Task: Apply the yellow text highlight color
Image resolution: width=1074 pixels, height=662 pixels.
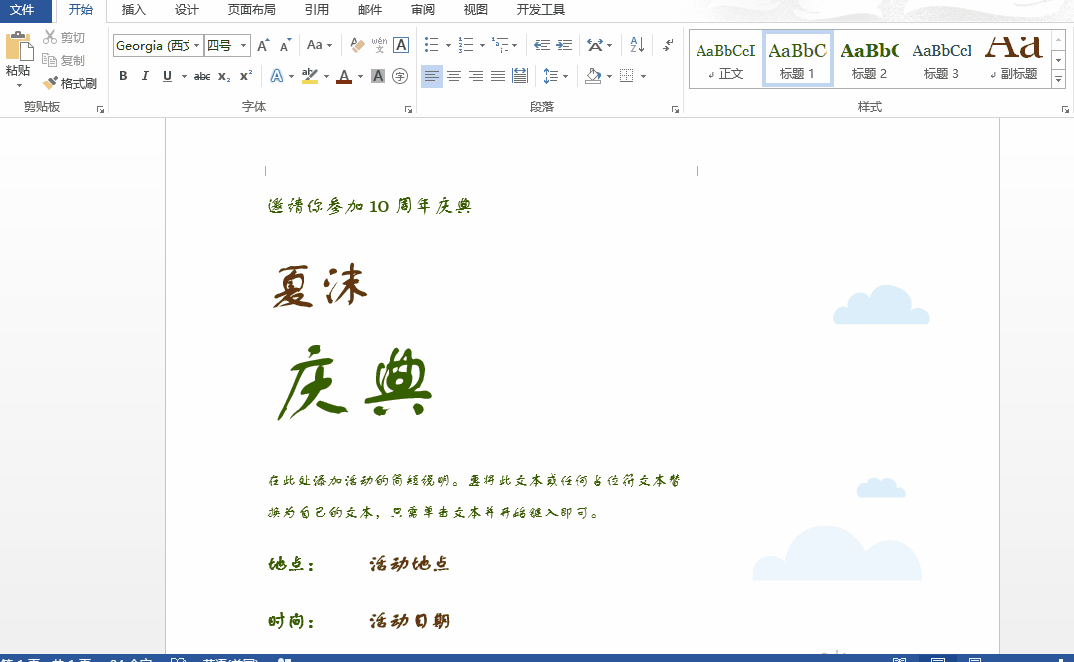Action: pos(310,76)
